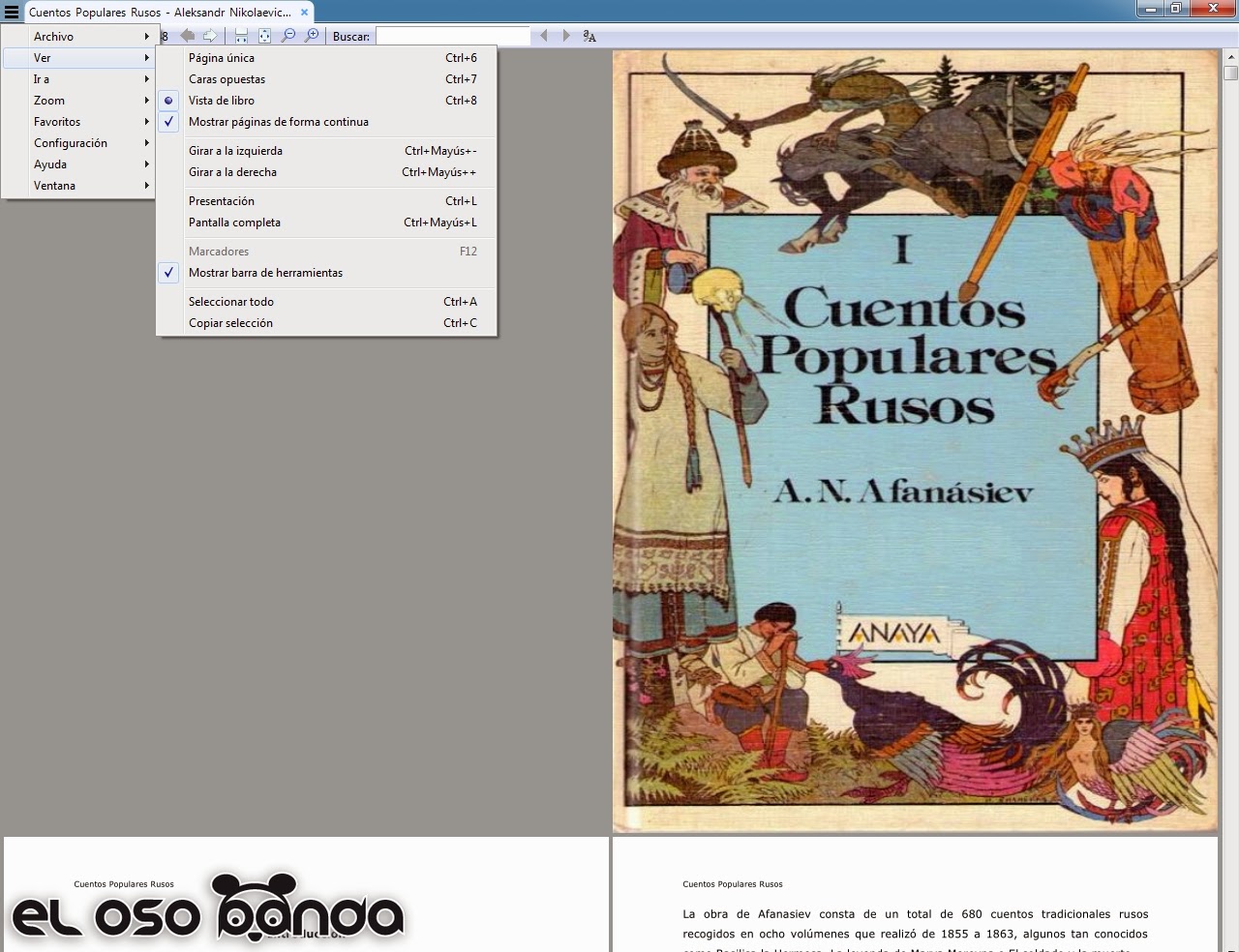Click the zoom out magnifier icon
The width and height of the screenshot is (1239, 952).
pyautogui.click(x=287, y=36)
